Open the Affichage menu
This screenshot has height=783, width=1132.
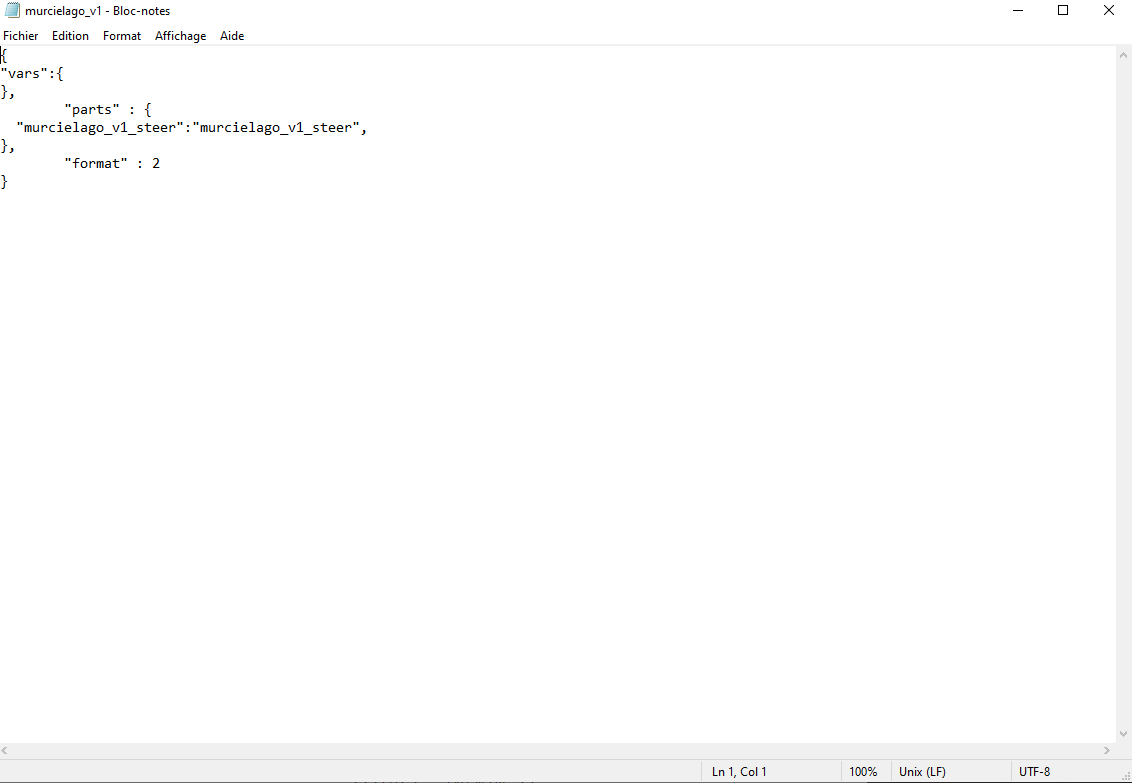[180, 35]
